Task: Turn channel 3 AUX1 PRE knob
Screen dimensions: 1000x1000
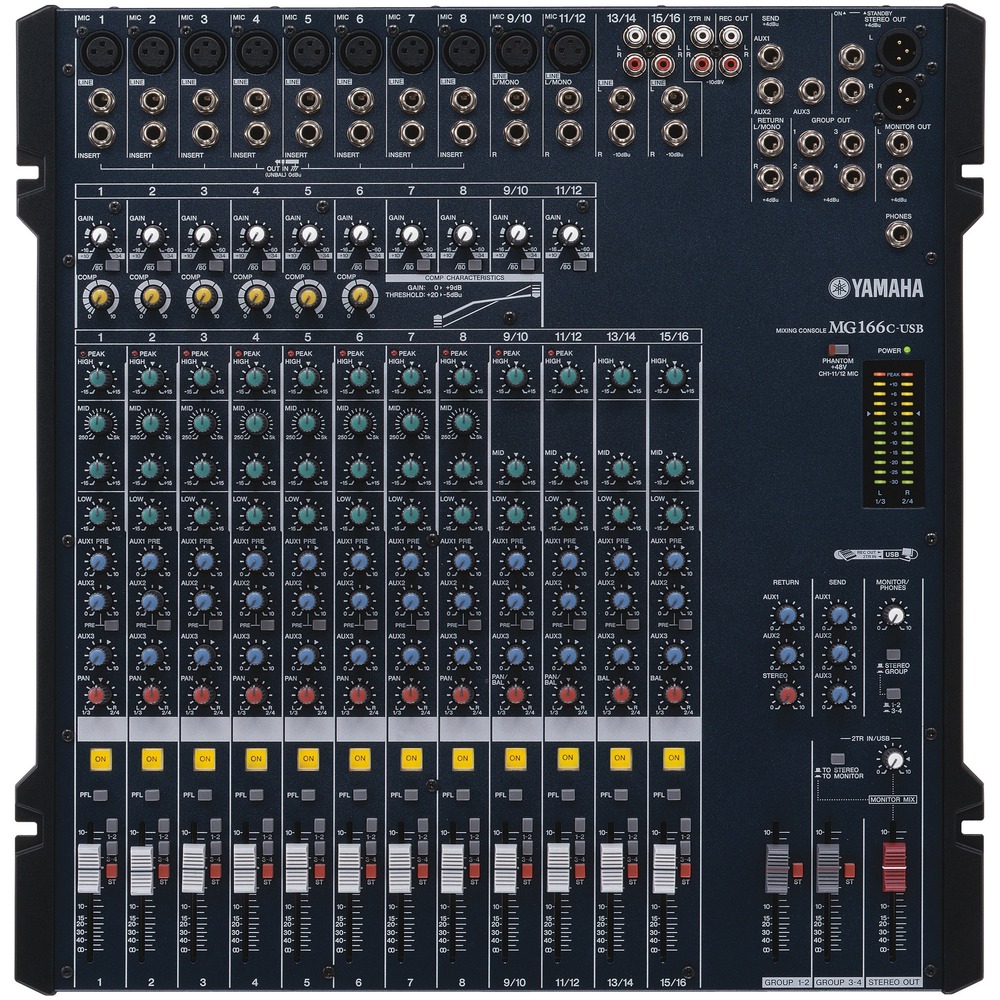Action: 203,561
